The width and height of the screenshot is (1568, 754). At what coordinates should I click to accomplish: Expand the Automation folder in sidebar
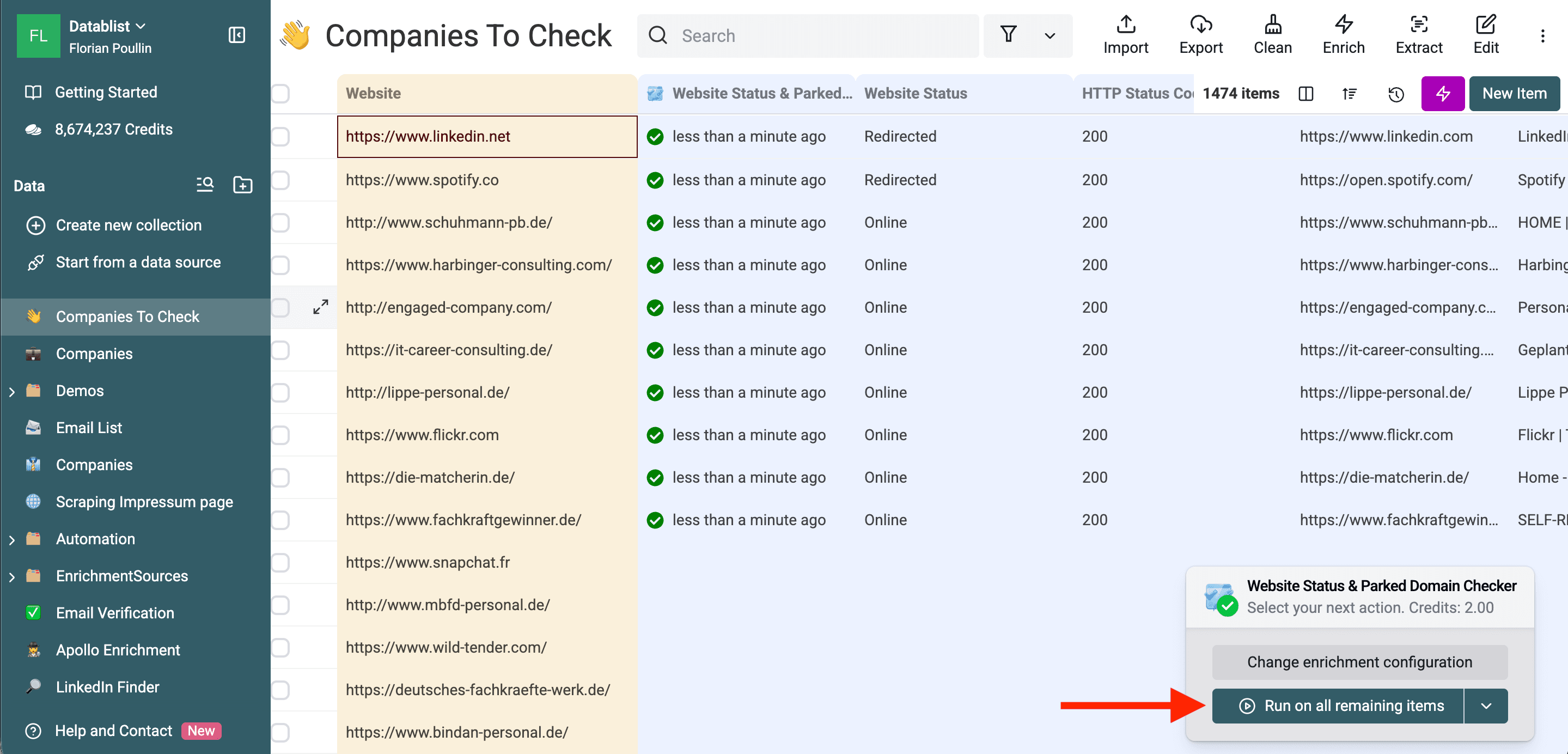(11, 538)
